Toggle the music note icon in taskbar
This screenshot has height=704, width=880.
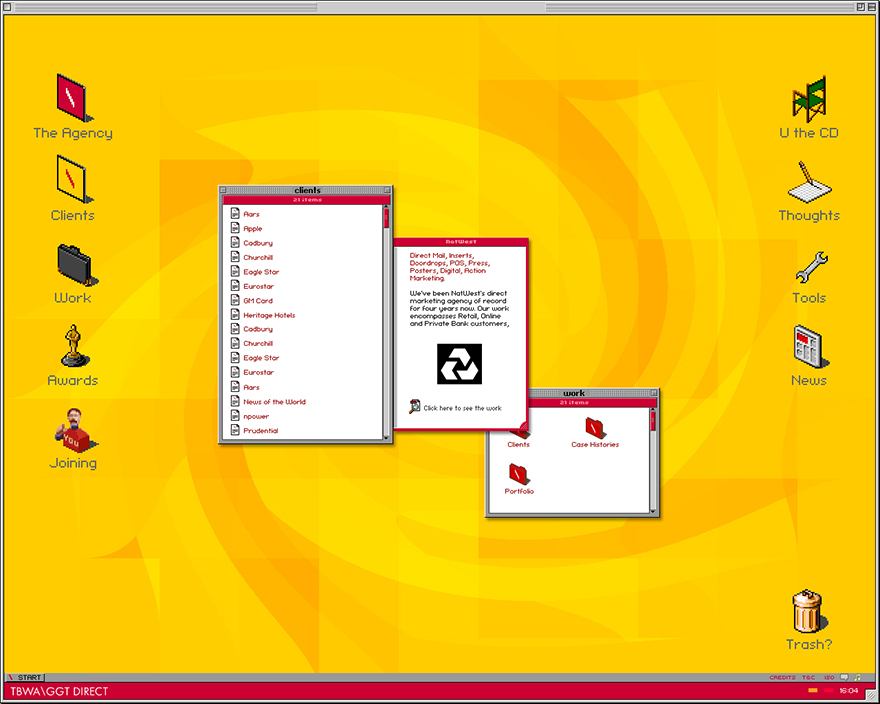(857, 677)
